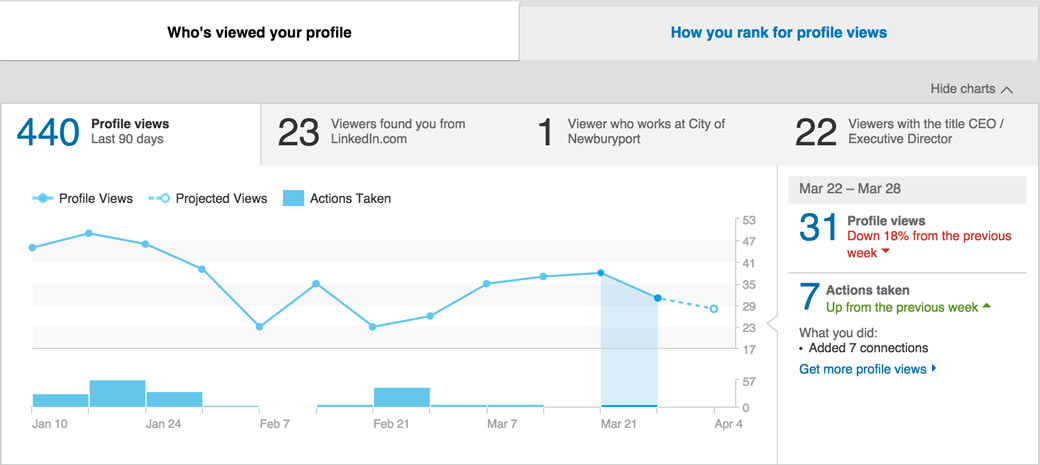Select the 22 Viewers with CEO title stat
The height and width of the screenshot is (465, 1040).
[x=909, y=132]
